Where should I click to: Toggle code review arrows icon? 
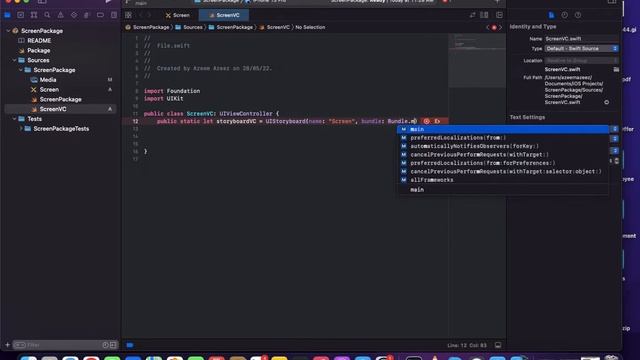(x=472, y=15)
